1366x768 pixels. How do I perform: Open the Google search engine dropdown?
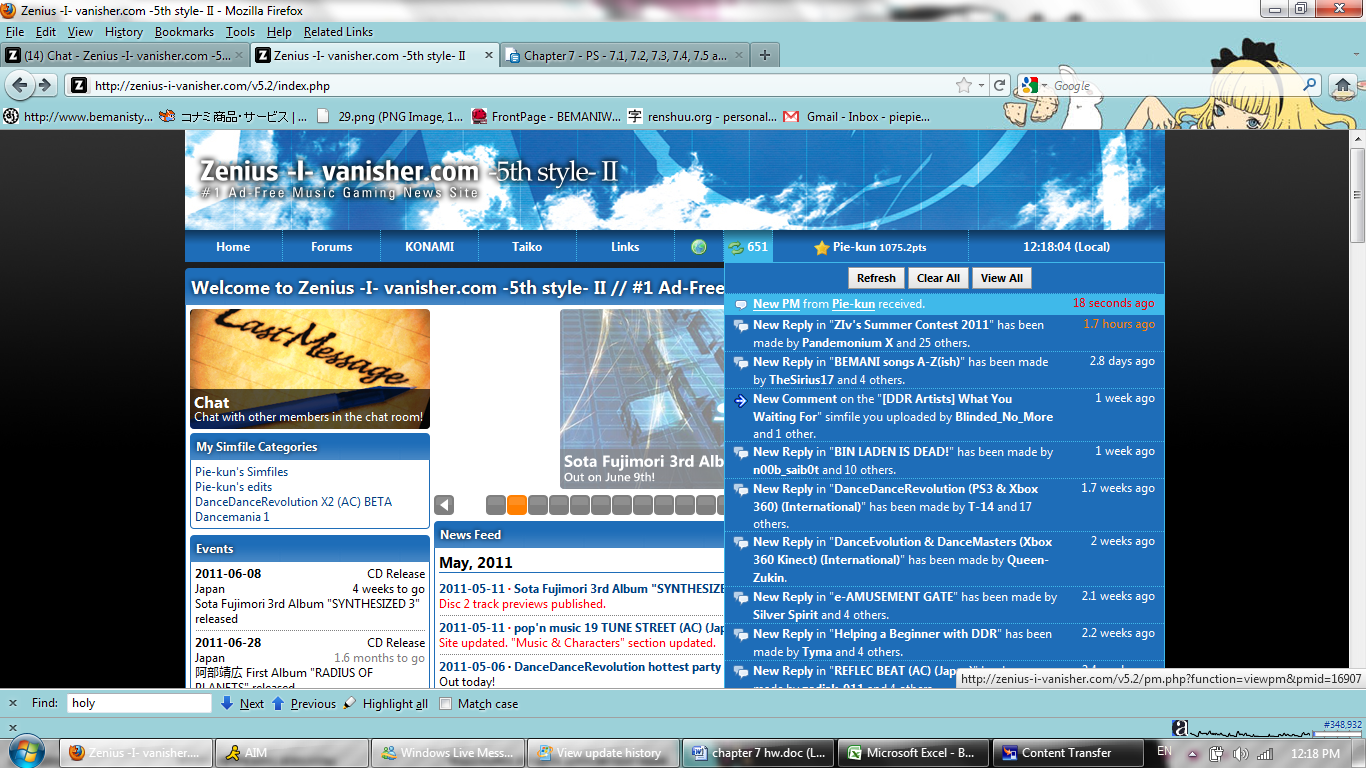(x=1034, y=86)
